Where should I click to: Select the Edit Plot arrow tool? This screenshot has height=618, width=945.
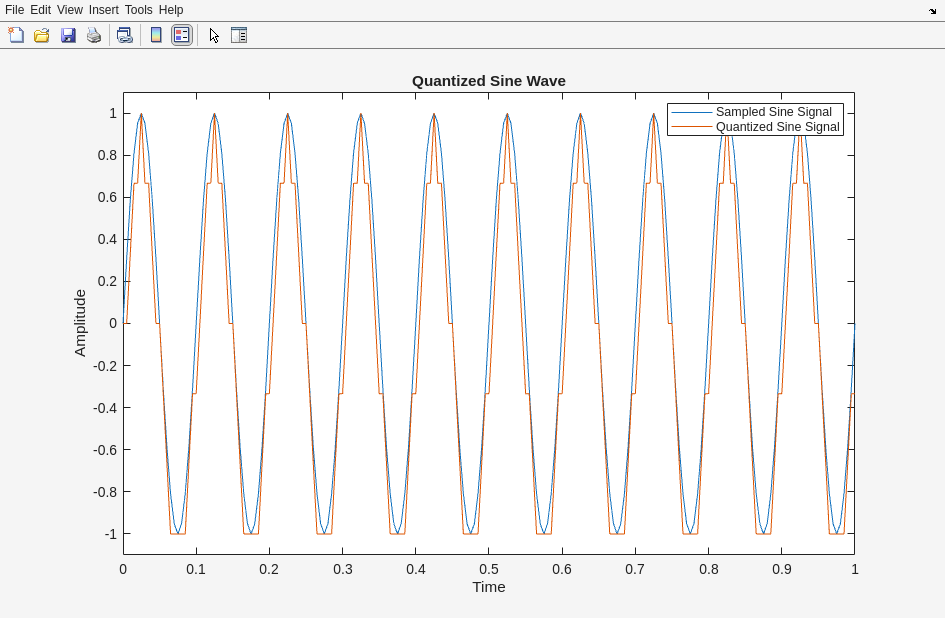214,35
